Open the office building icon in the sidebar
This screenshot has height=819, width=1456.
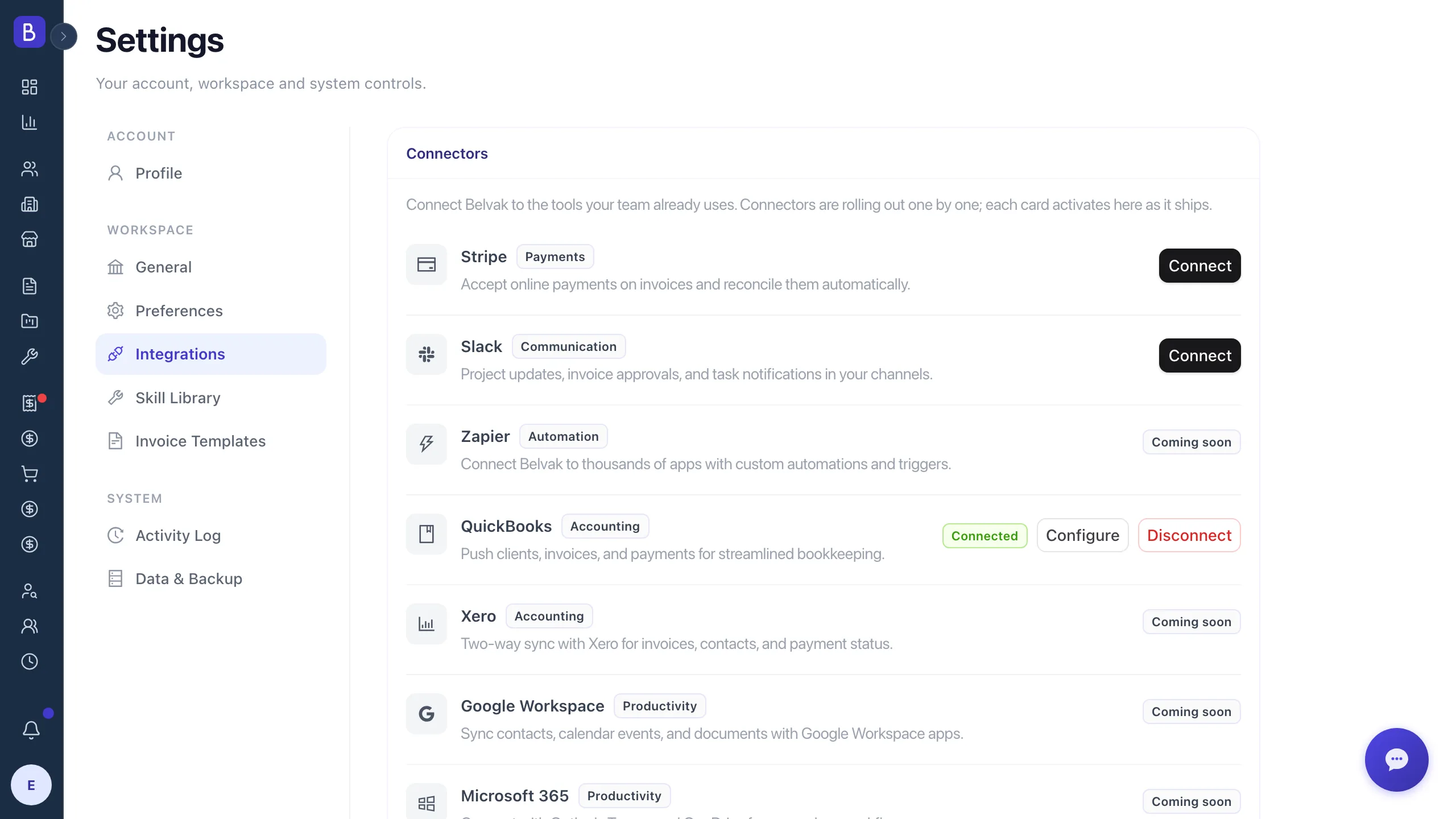click(x=30, y=204)
